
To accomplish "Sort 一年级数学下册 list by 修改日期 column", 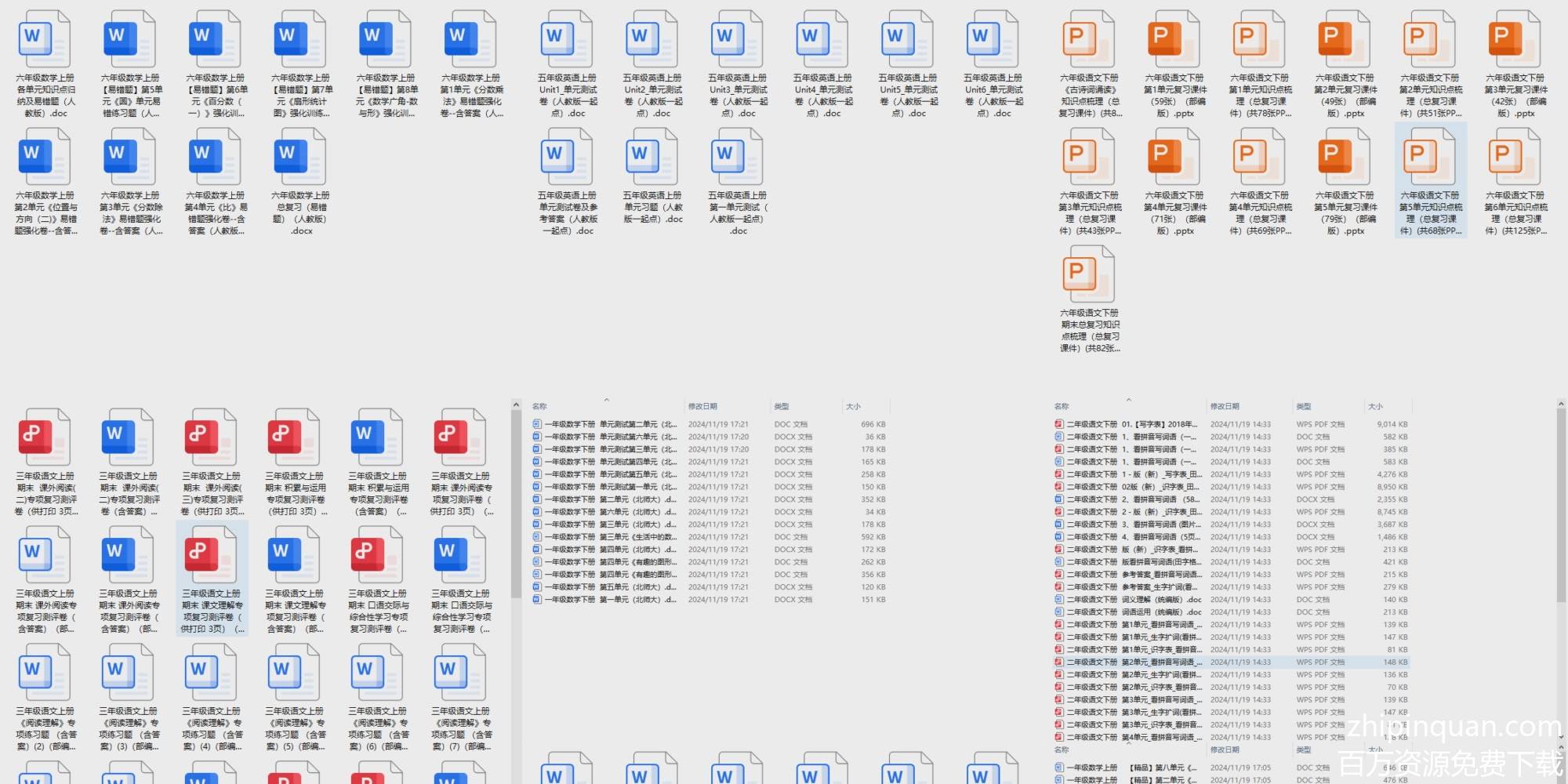I will click(x=702, y=406).
